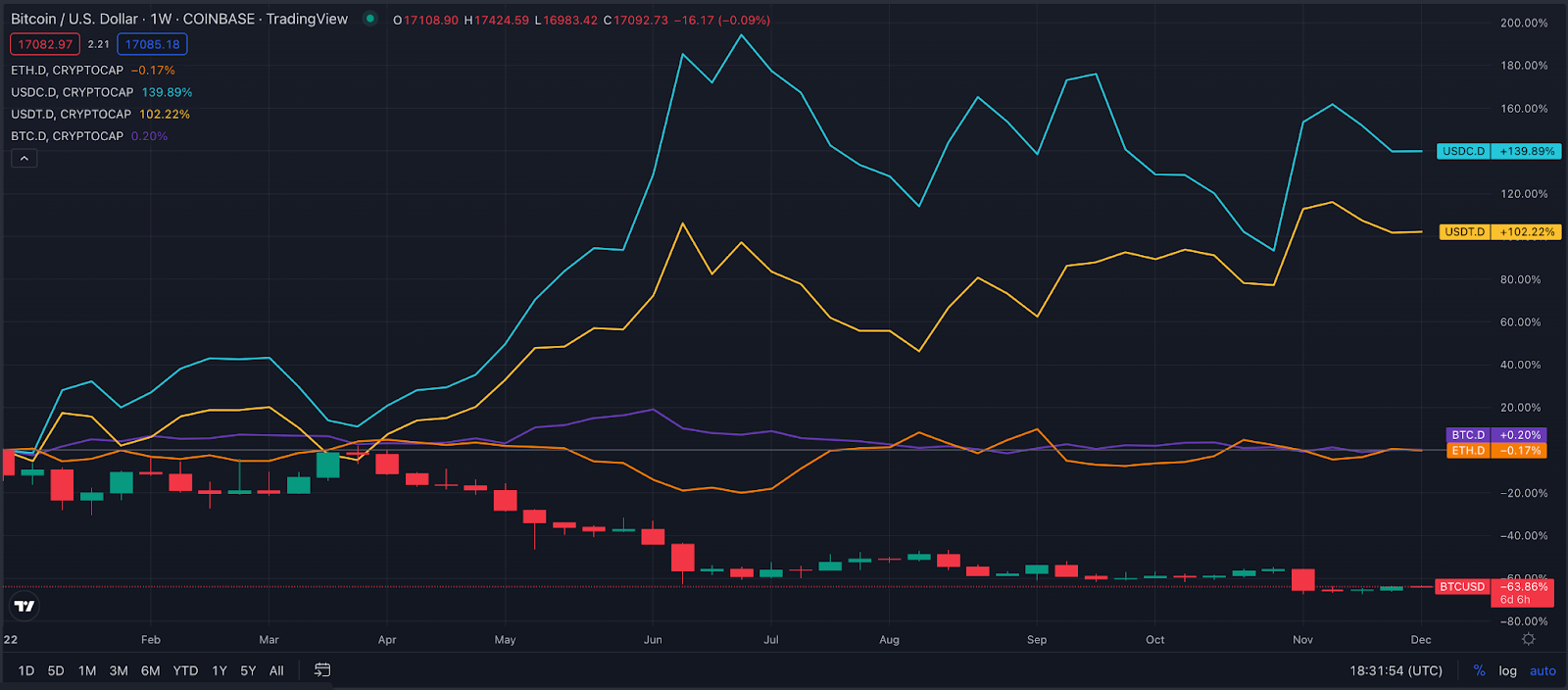This screenshot has width=1568, height=690.
Task: Click the −80.00% price axis label
Action: 1524,621
